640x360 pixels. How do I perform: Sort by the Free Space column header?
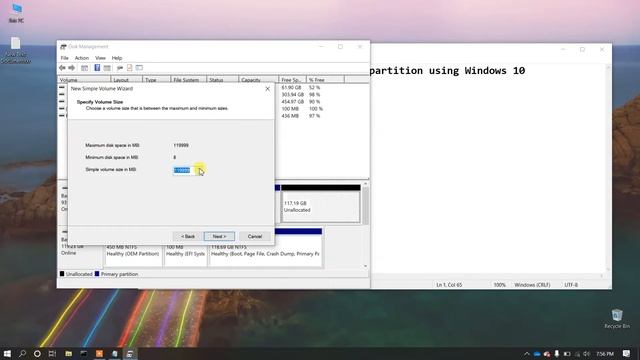tap(293, 80)
